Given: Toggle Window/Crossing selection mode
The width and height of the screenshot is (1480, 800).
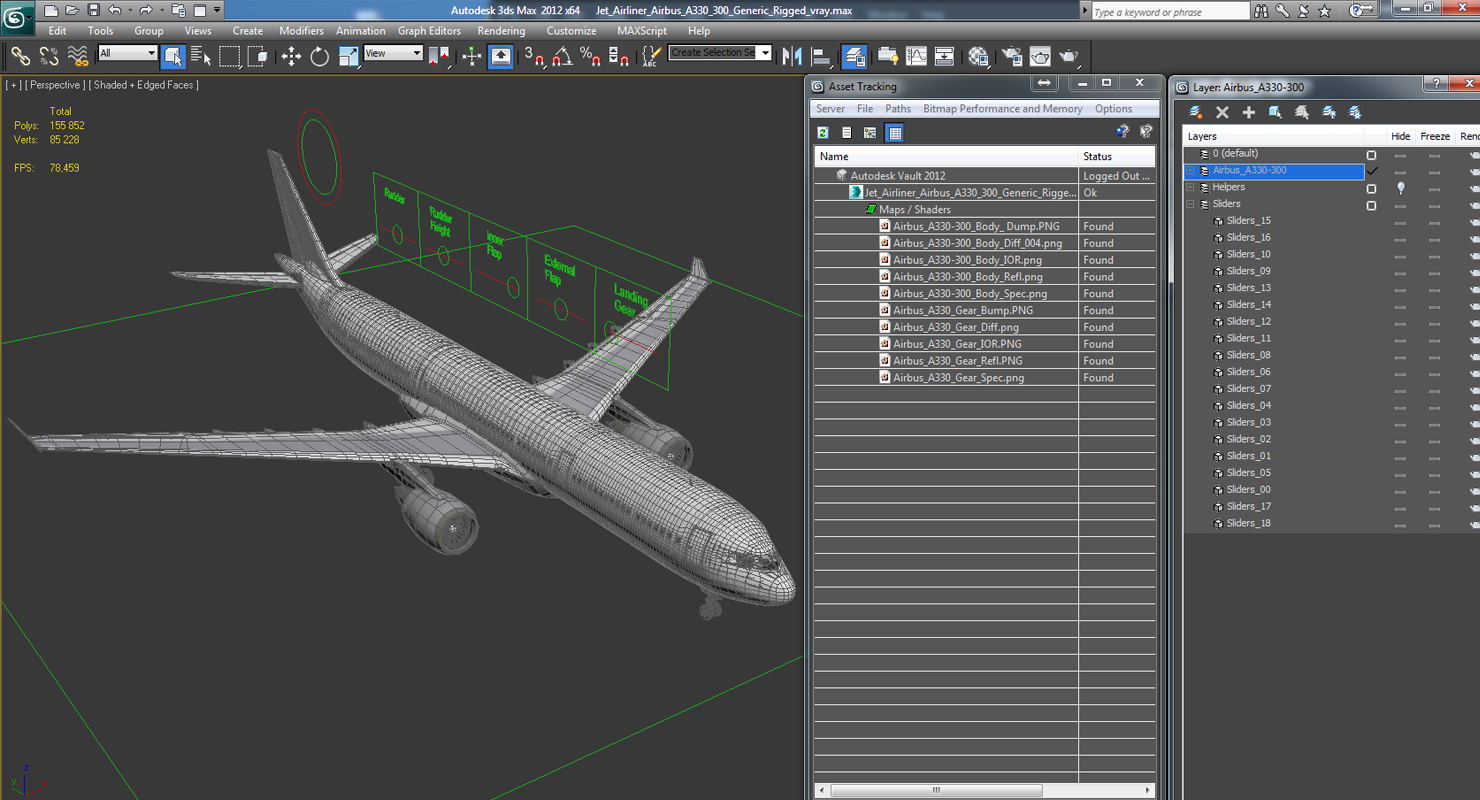Looking at the screenshot, I should [x=257, y=56].
